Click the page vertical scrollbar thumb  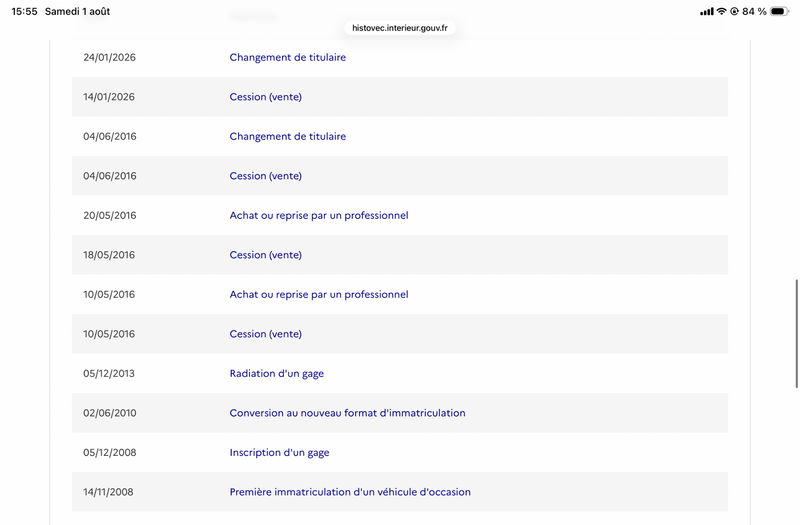pos(796,334)
